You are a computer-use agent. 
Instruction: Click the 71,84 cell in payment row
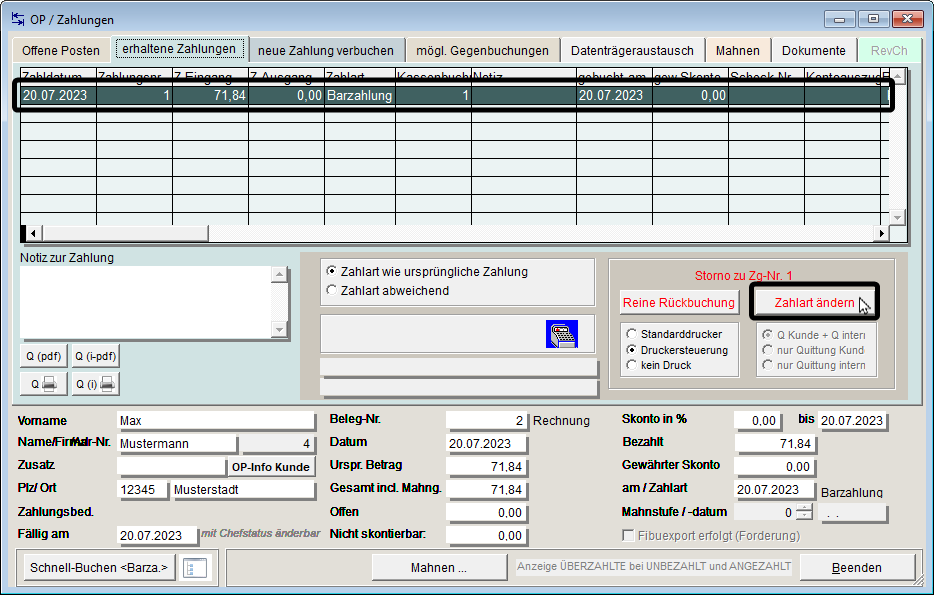tap(210, 95)
